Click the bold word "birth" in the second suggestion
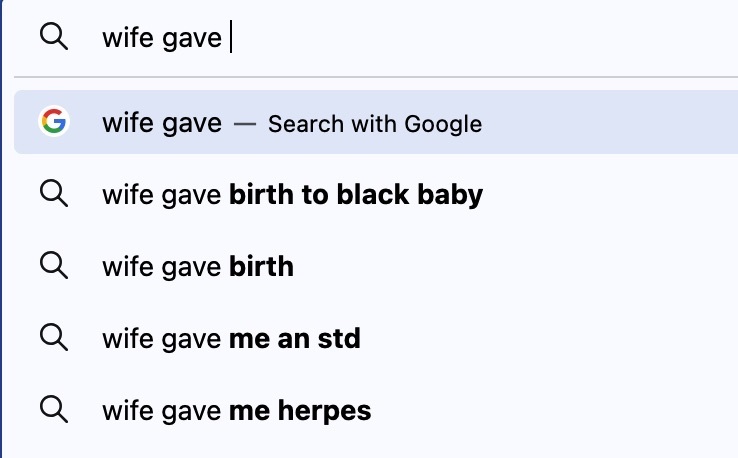The width and height of the screenshot is (738, 458). pyautogui.click(x=261, y=267)
